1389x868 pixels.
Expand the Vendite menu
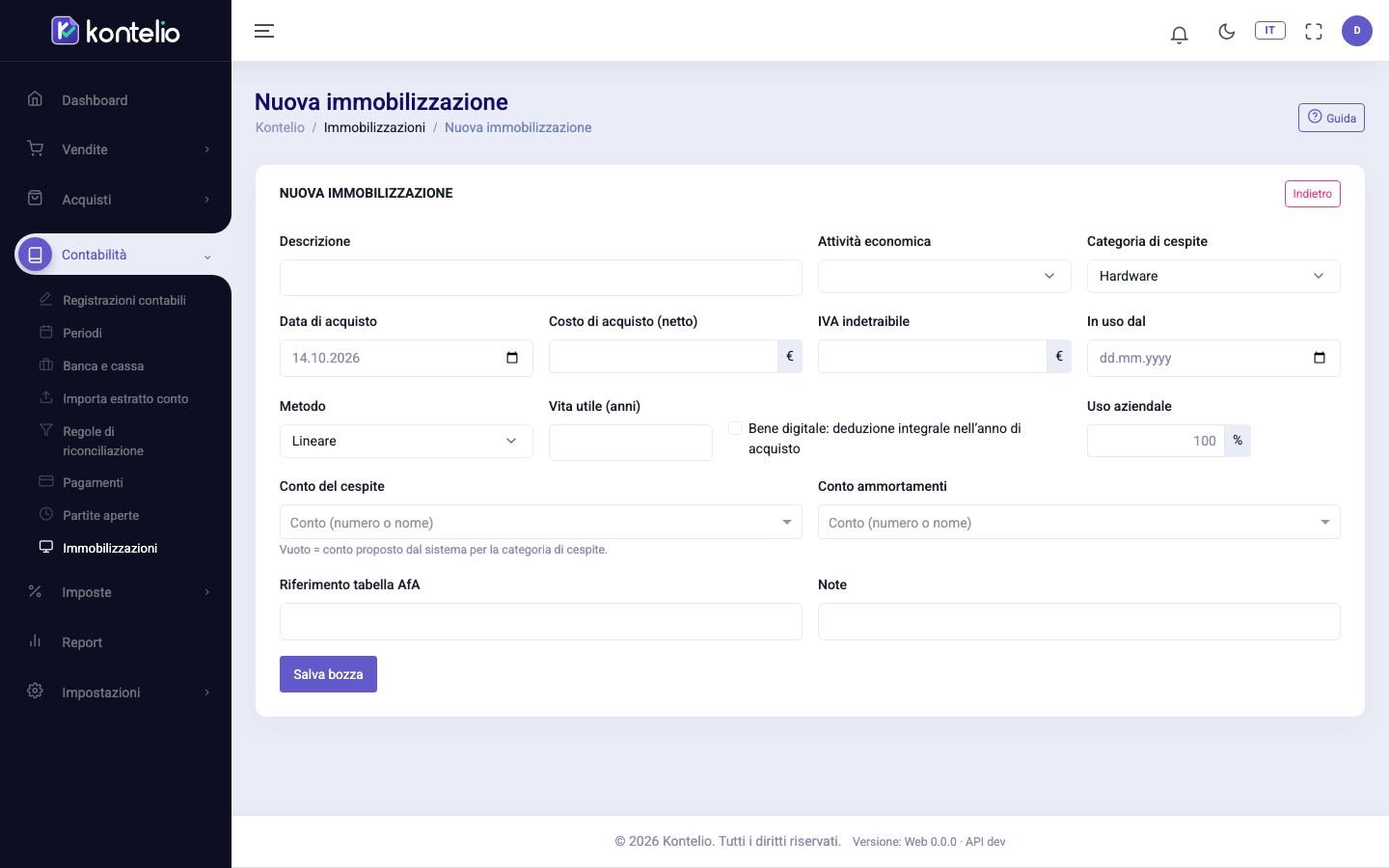coord(116,149)
